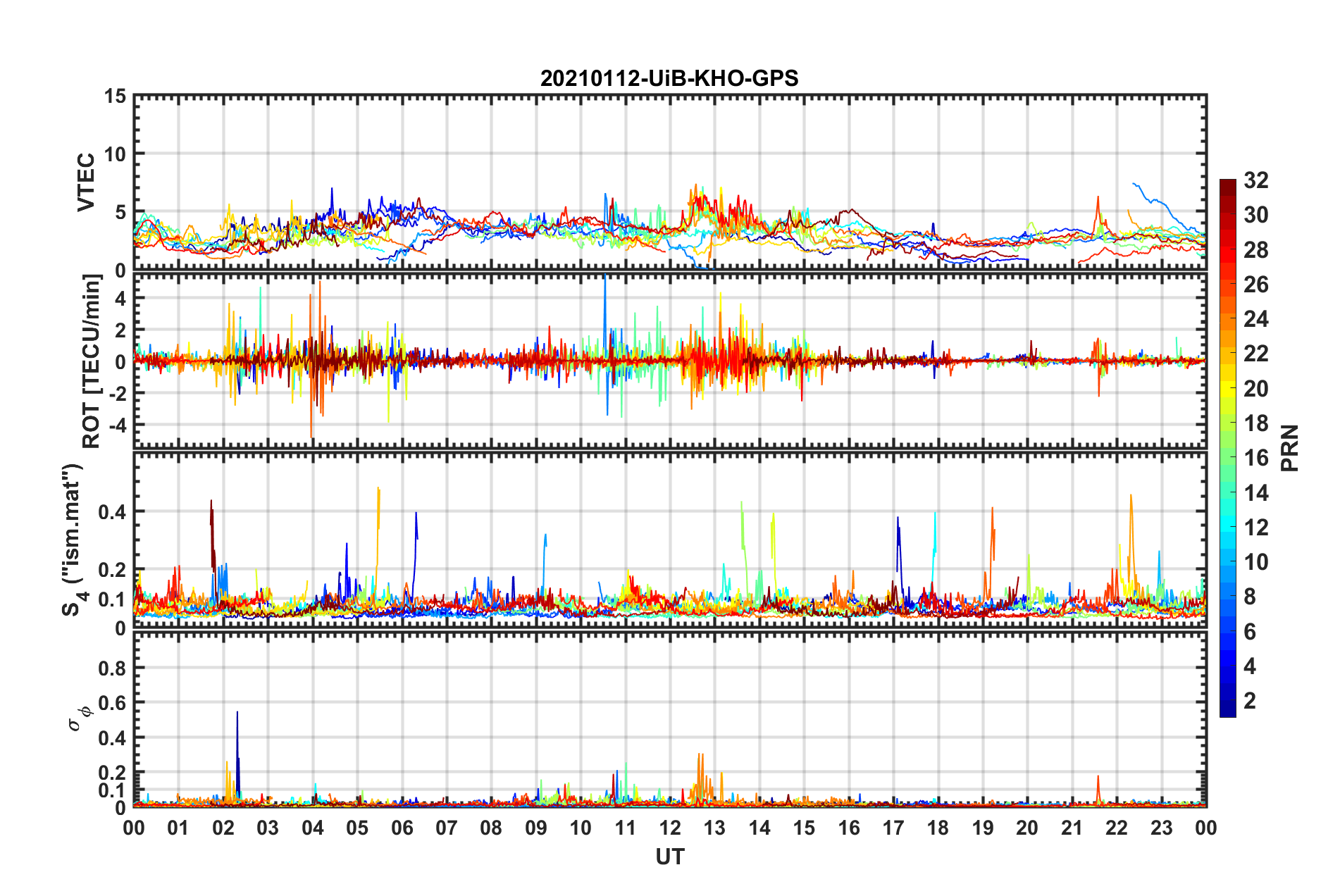Click the PRN colorbar label
The image size is (1340, 896).
tap(1289, 448)
